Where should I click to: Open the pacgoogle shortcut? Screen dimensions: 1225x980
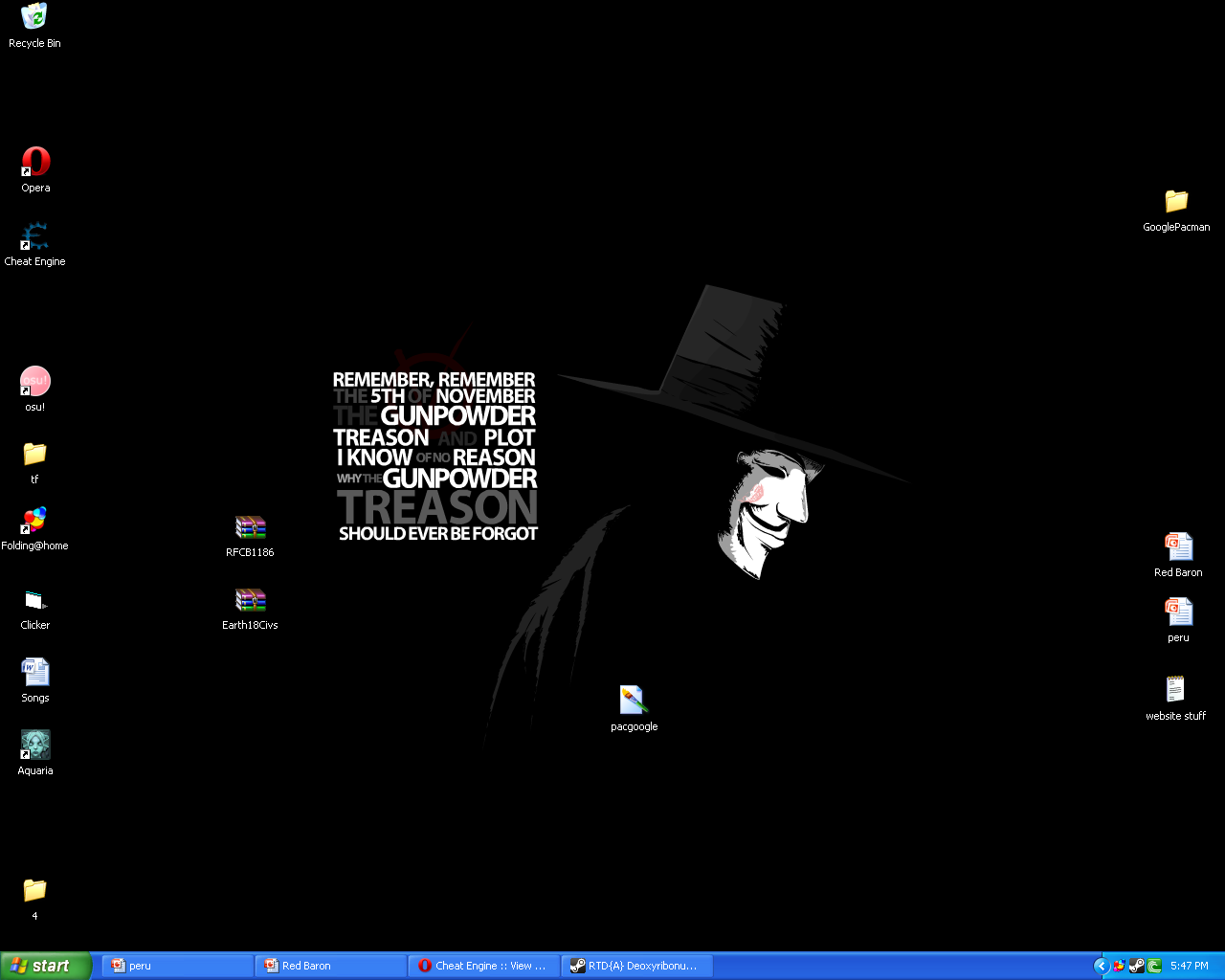[x=634, y=702]
